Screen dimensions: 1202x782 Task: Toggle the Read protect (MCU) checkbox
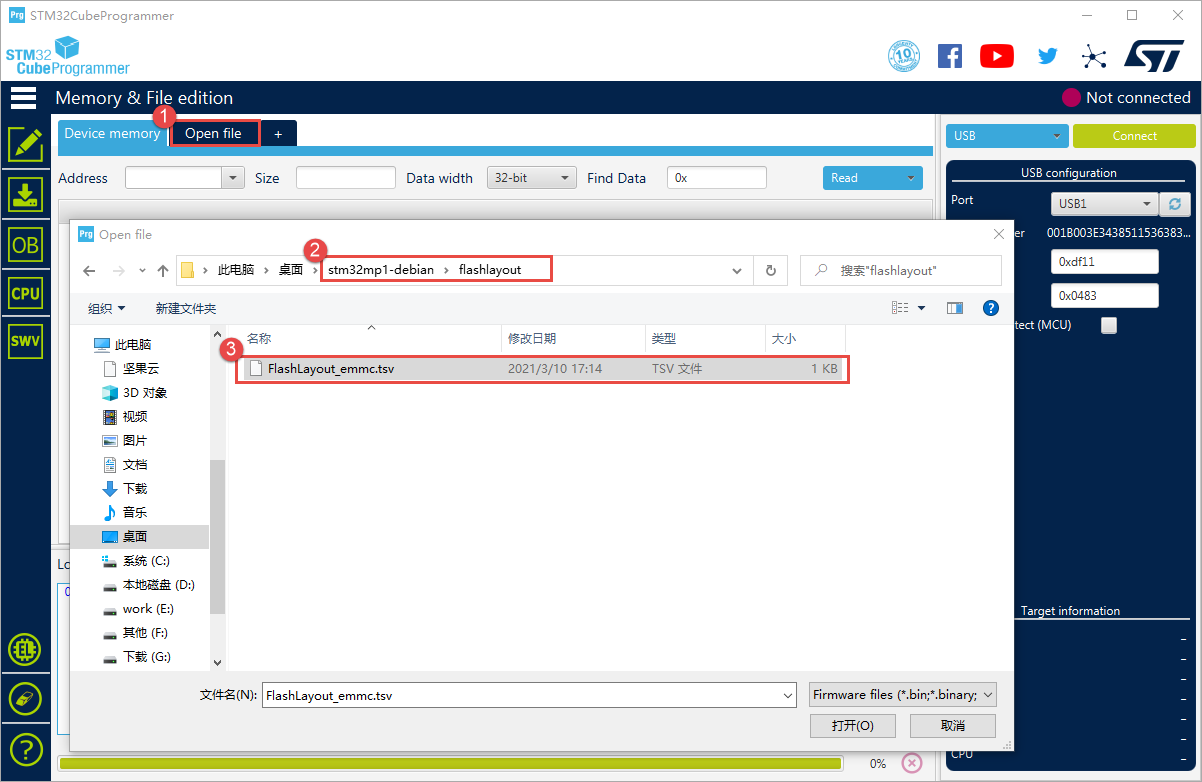tap(1109, 325)
